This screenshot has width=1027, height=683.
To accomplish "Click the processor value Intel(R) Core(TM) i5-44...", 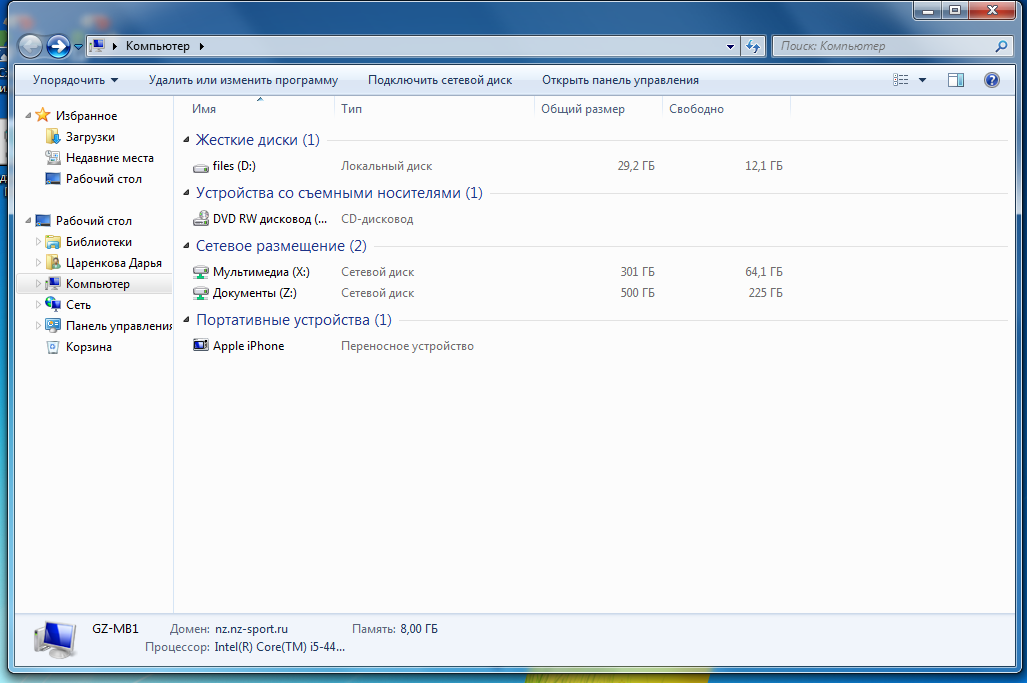I will [x=280, y=646].
